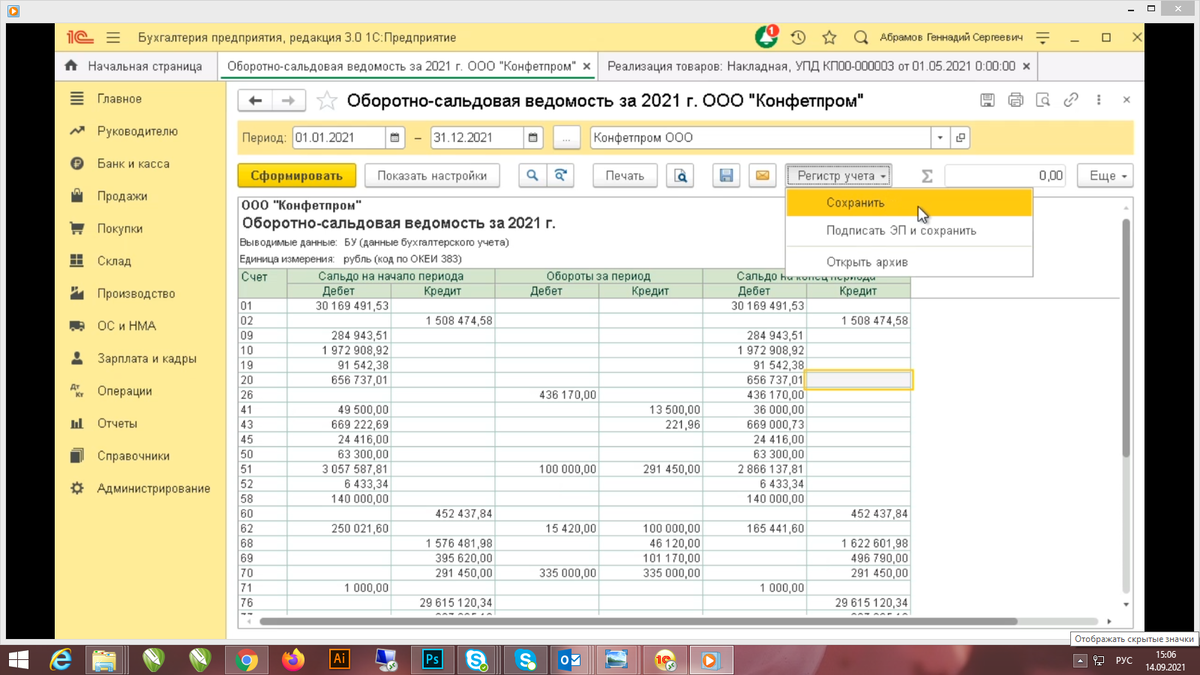Close the Реализация товаров tab
Screen dimensions: 1200x675
coord(1026,67)
